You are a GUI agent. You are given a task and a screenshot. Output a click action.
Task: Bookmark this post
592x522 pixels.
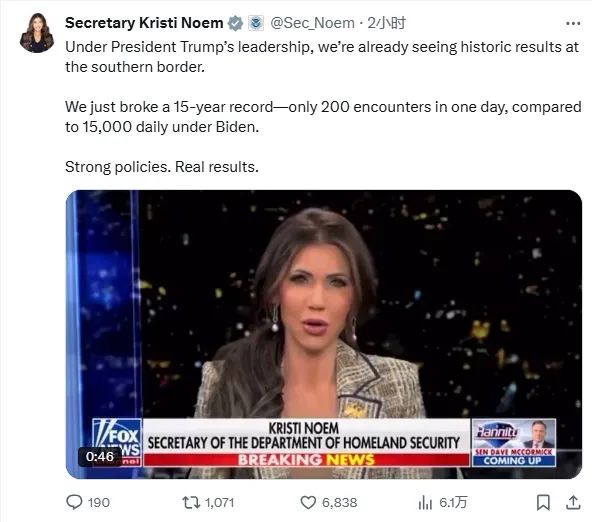click(543, 502)
